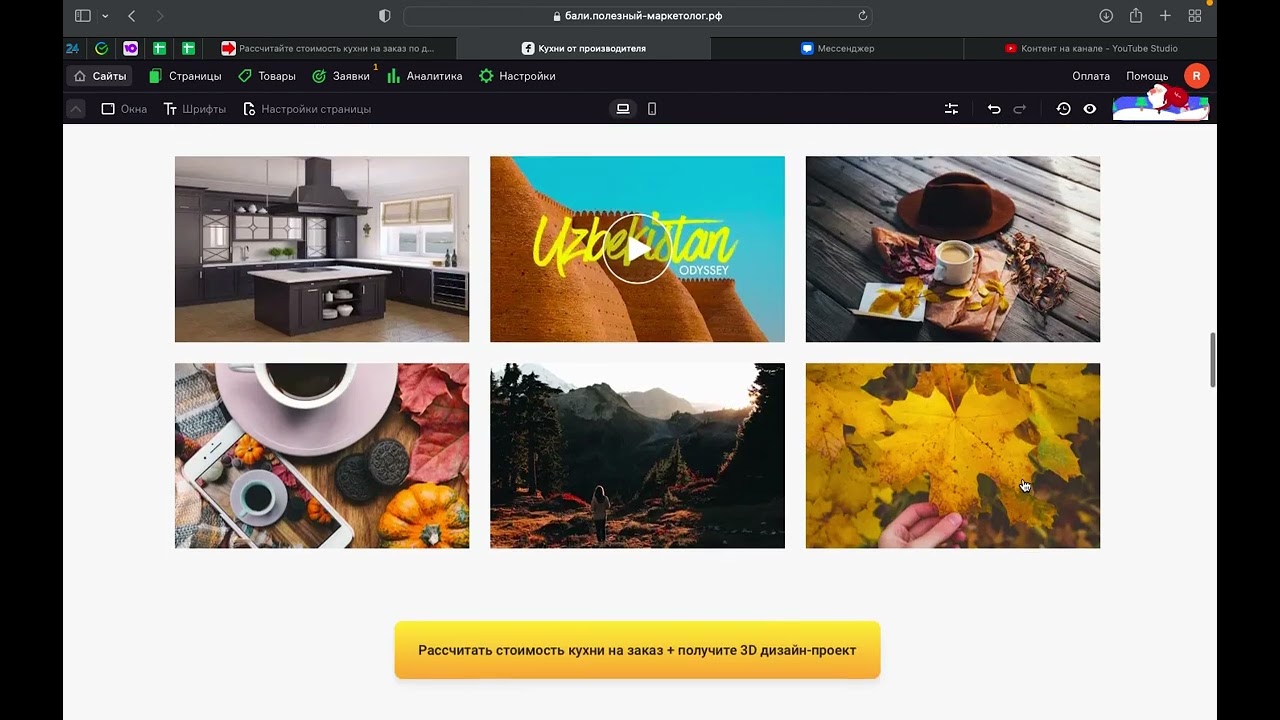The image size is (1280, 720).
Task: Open version history clock icon
Action: click(1063, 109)
